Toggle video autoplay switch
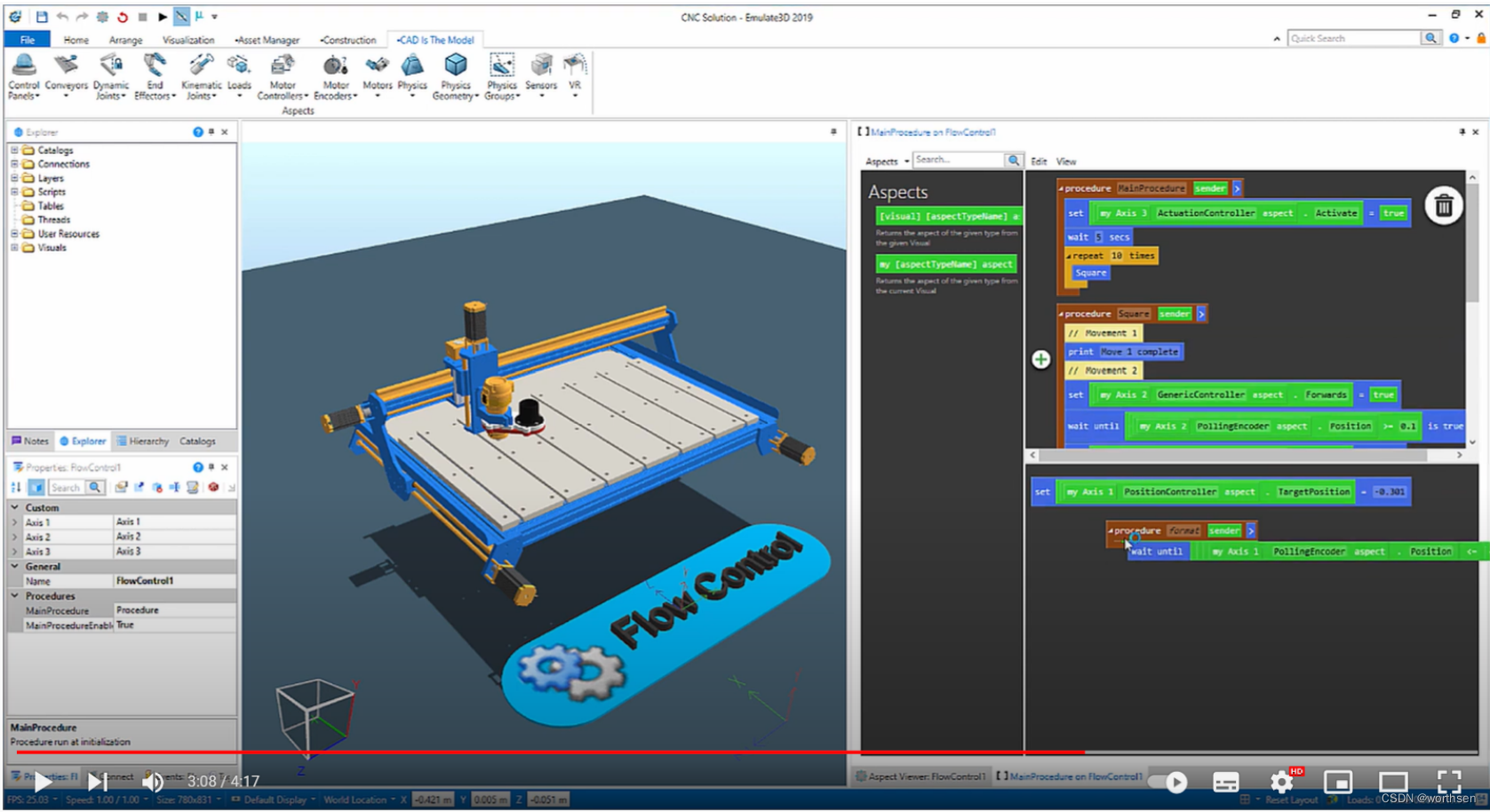 (1168, 782)
